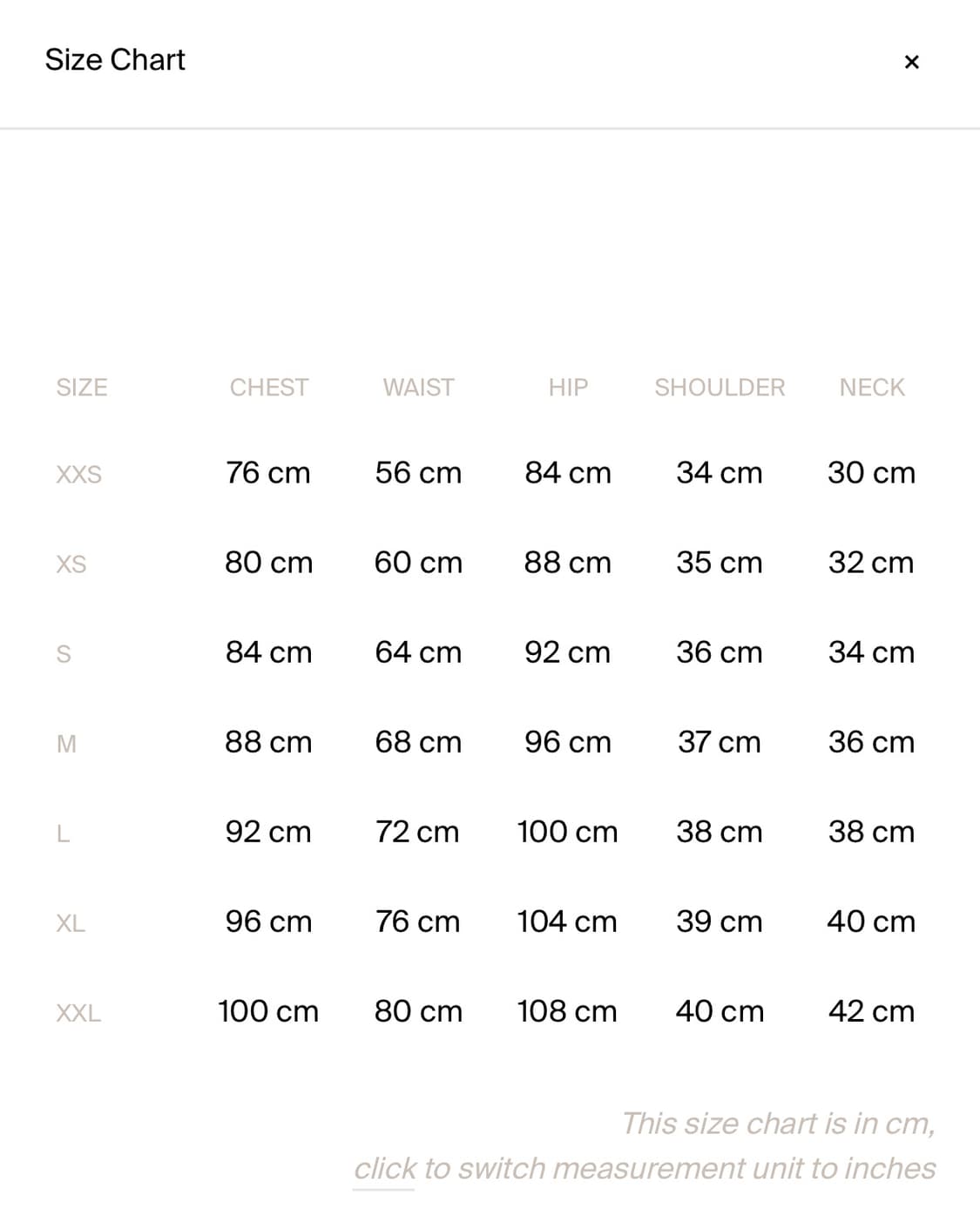Click the 100 cm chest value for XXL

coord(268,1011)
